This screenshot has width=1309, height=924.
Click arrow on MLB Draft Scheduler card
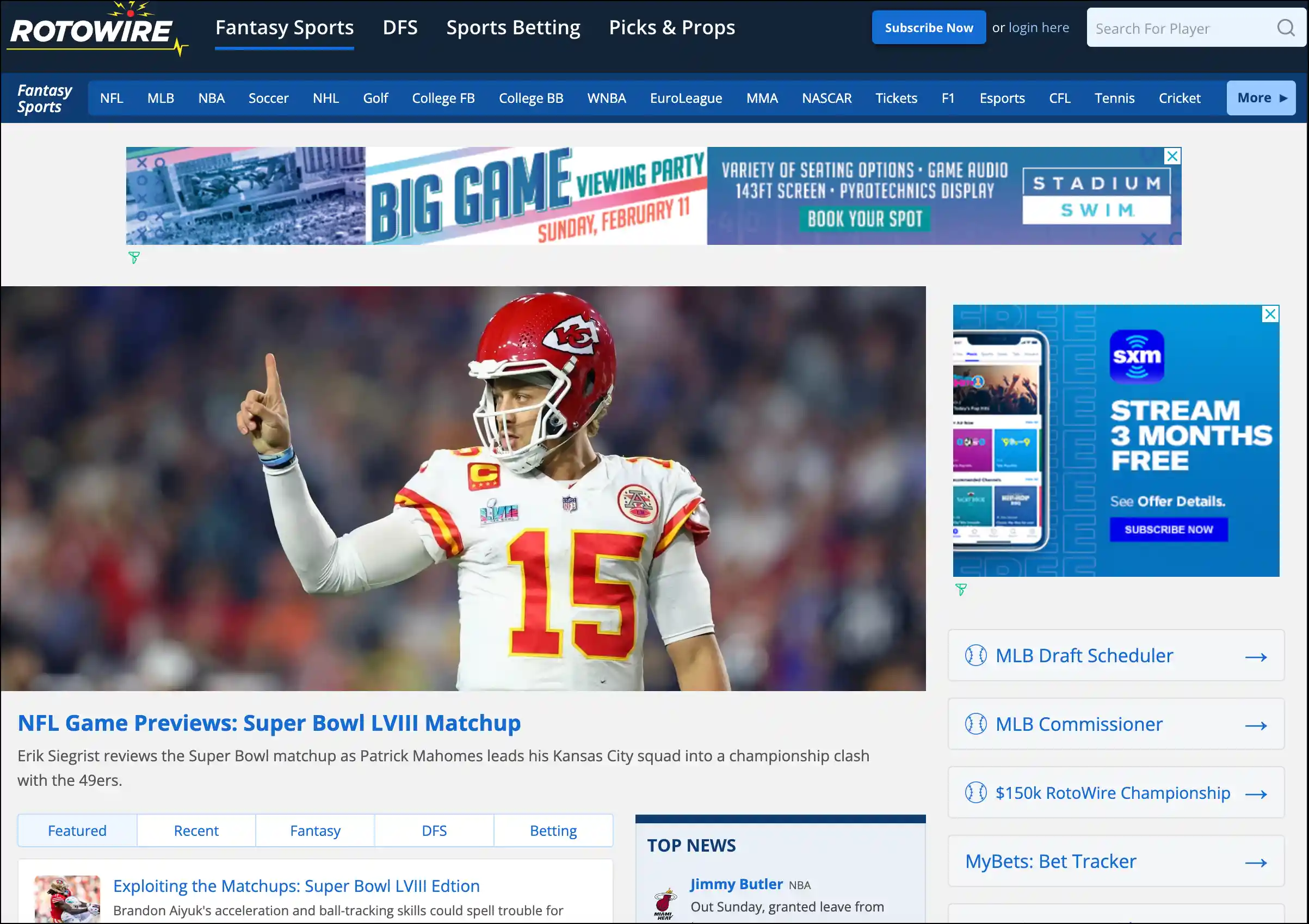point(1256,657)
